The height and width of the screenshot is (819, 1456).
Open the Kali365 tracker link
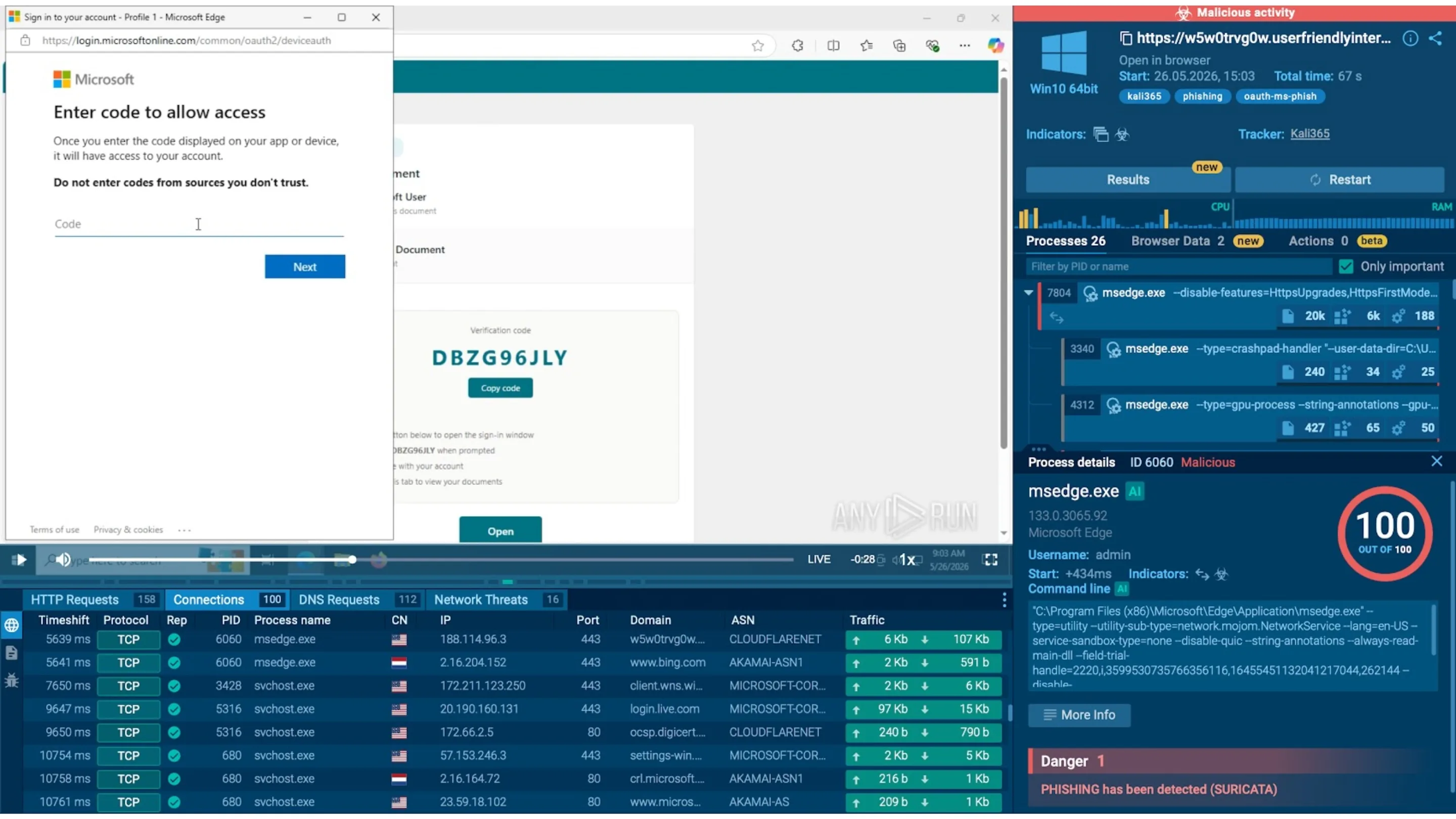tap(1309, 134)
